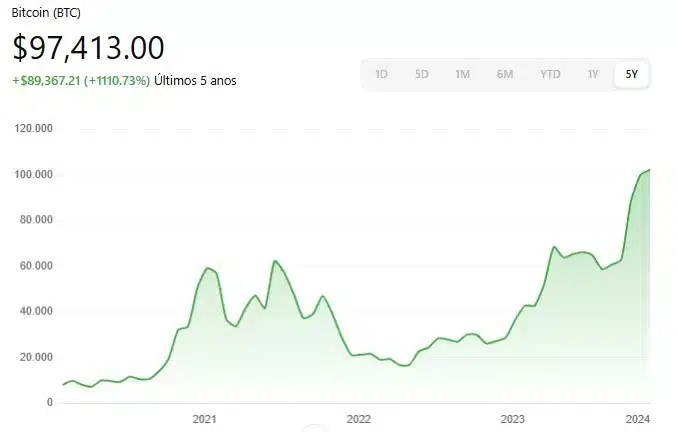The width and height of the screenshot is (678, 432).
Task: Click the 'Últimos 5 anos' label
Action: click(x=195, y=80)
